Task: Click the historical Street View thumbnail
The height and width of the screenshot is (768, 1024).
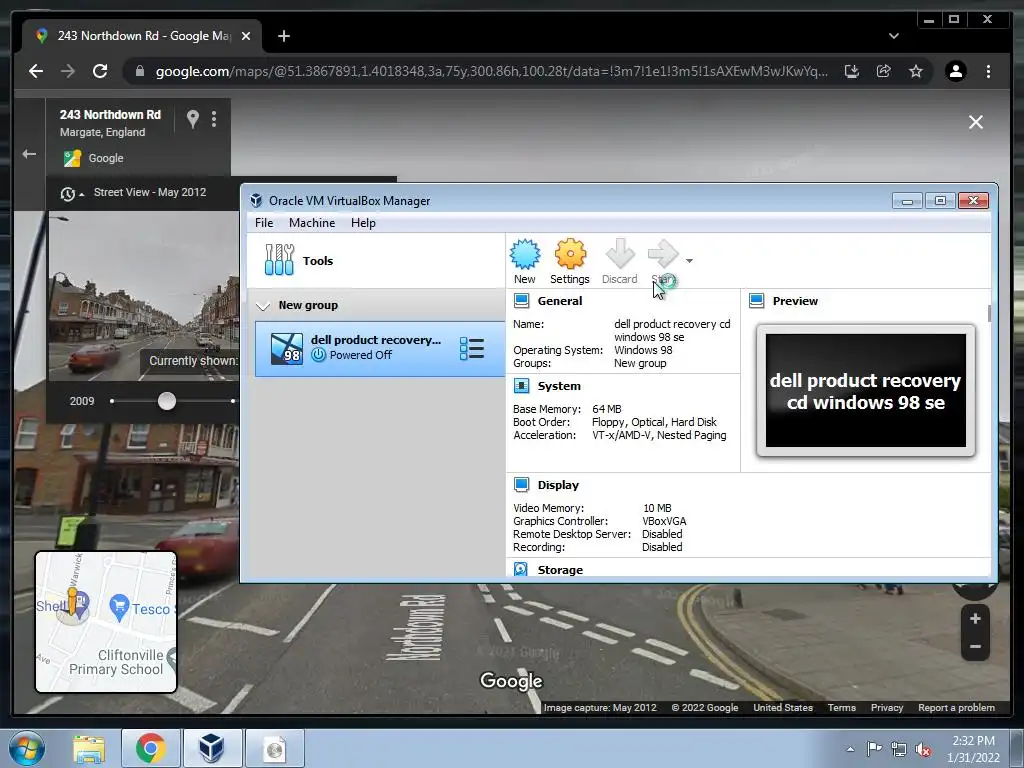Action: point(144,296)
